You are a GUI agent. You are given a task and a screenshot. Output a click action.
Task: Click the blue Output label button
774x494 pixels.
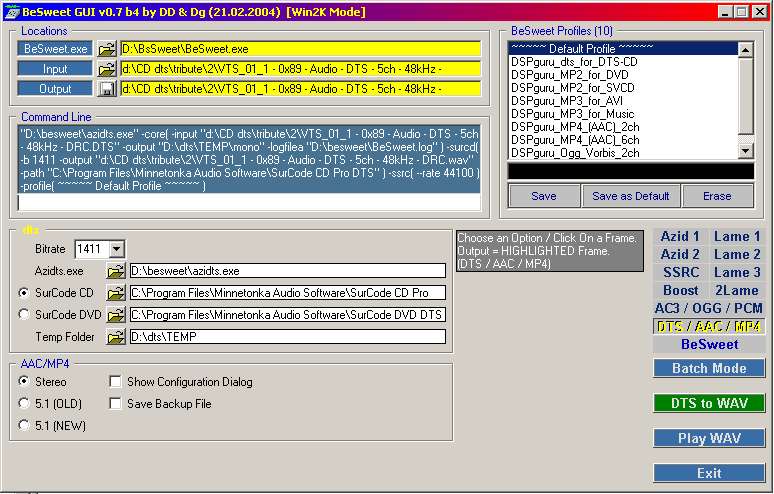click(x=55, y=89)
